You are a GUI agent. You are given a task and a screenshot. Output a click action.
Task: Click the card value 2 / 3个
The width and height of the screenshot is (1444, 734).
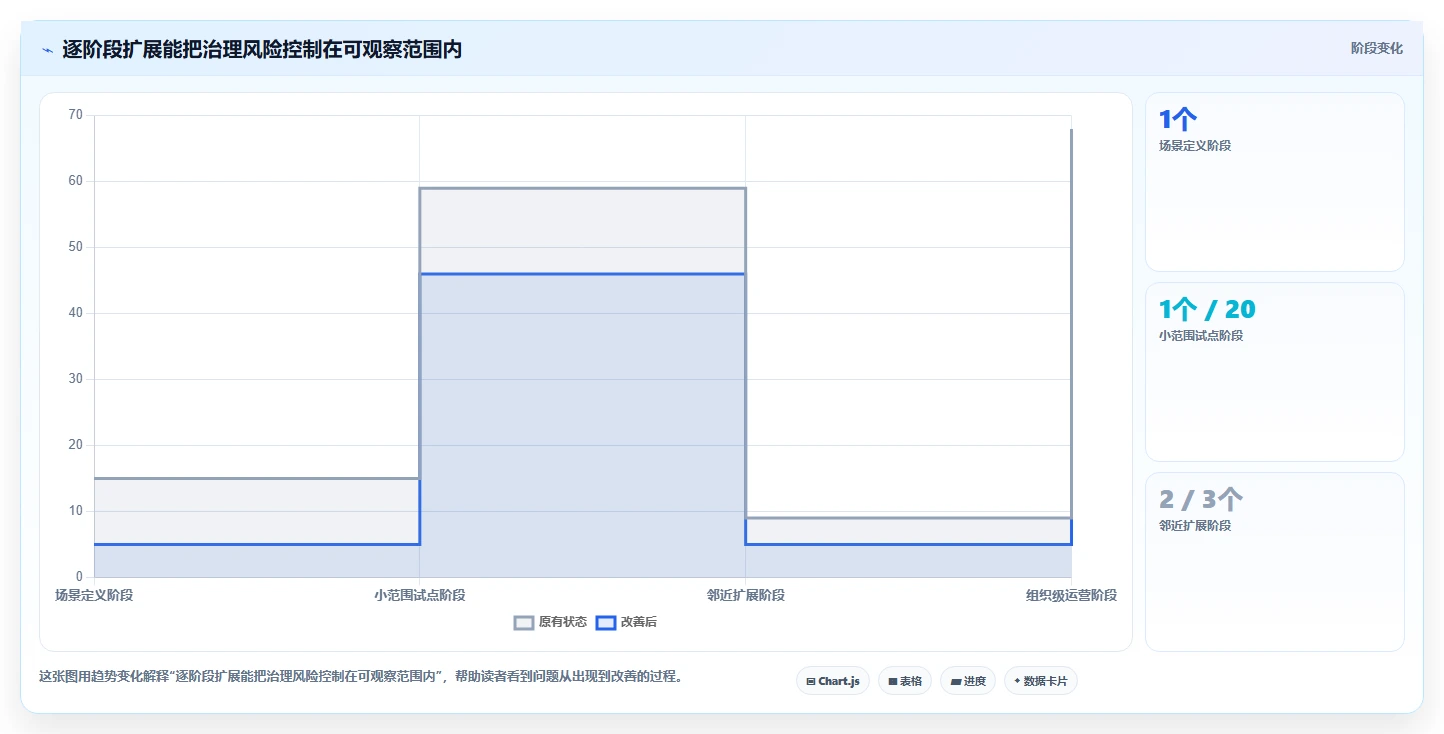pos(1201,500)
